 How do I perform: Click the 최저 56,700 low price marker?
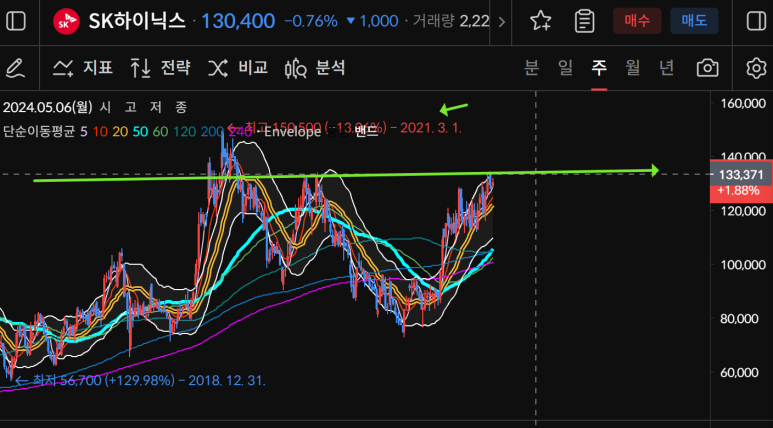141,381
